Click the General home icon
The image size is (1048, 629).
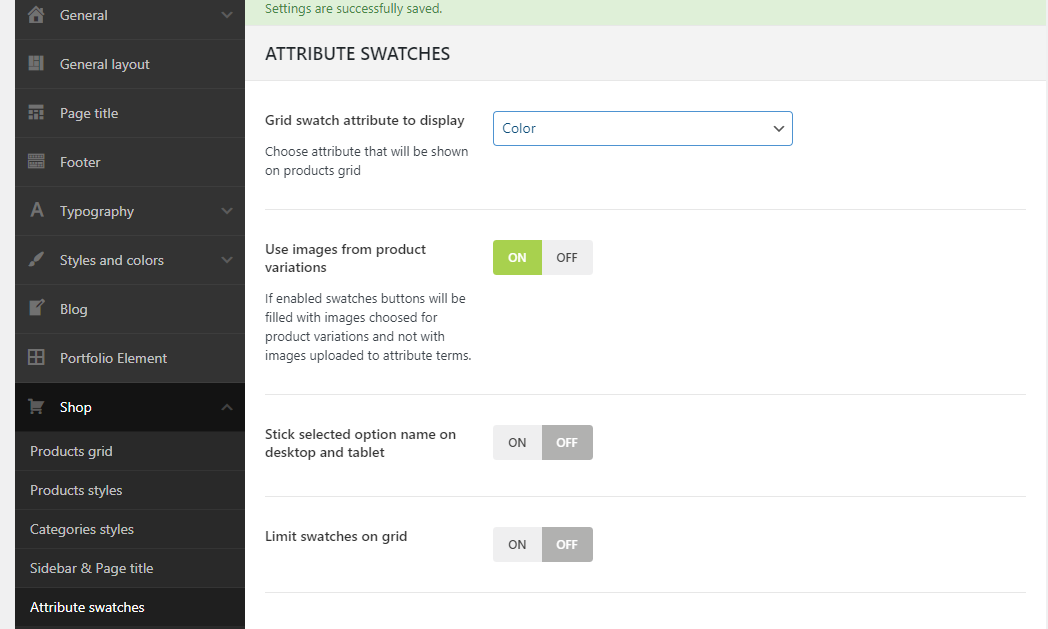tap(37, 15)
